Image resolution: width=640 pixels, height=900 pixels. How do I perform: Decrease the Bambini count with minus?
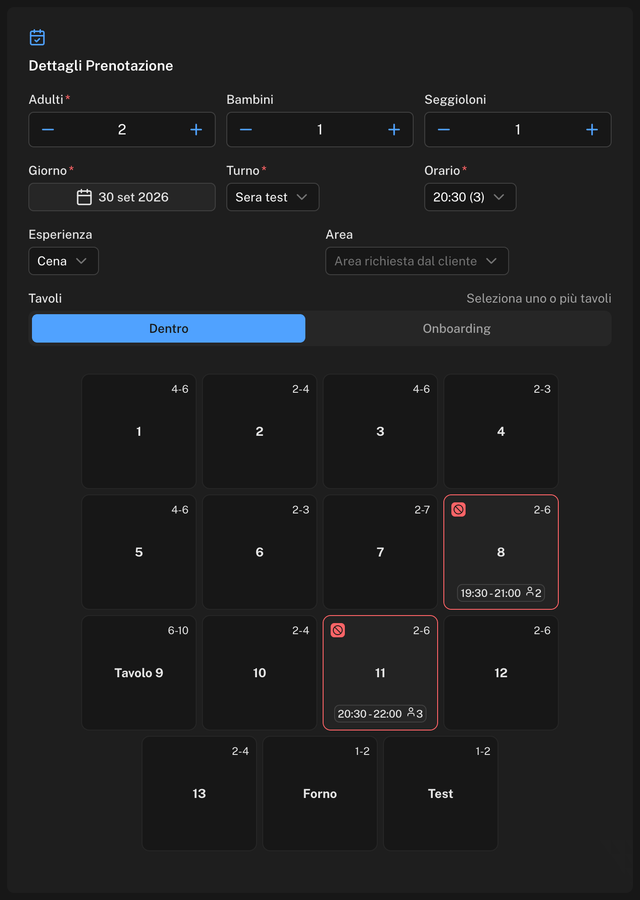click(x=246, y=130)
